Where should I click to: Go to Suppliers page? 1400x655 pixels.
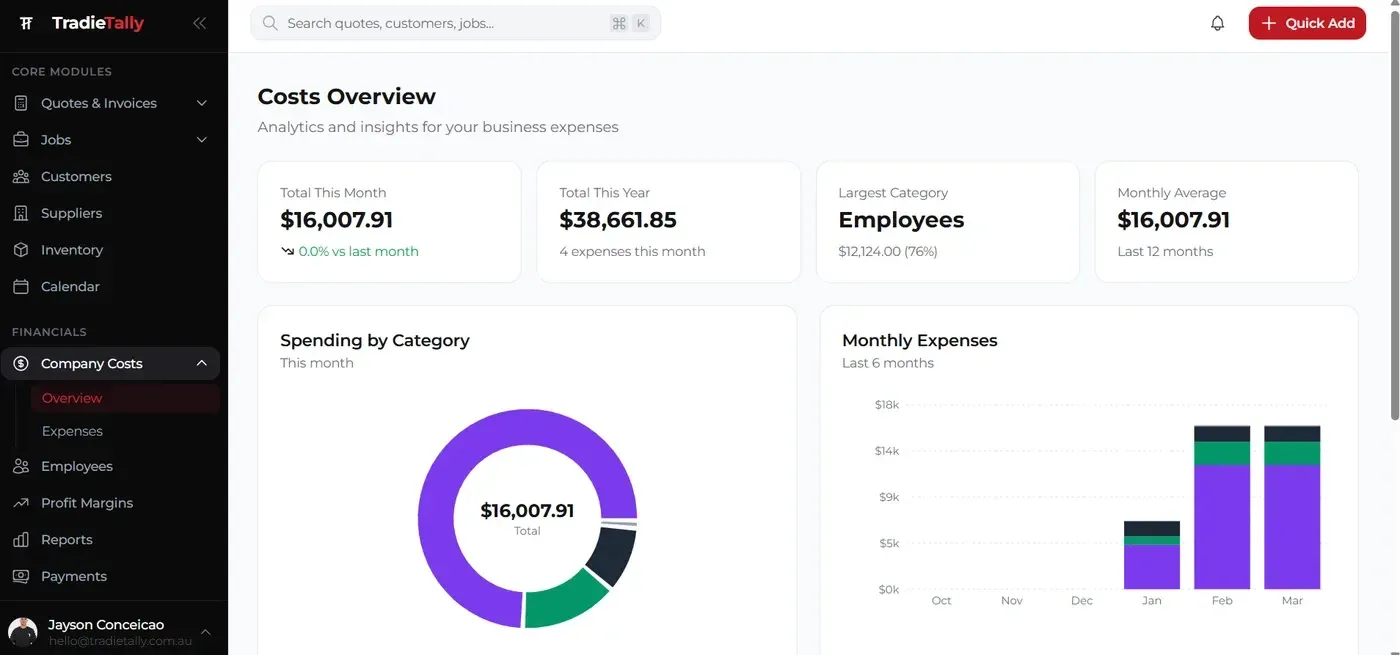click(110, 213)
